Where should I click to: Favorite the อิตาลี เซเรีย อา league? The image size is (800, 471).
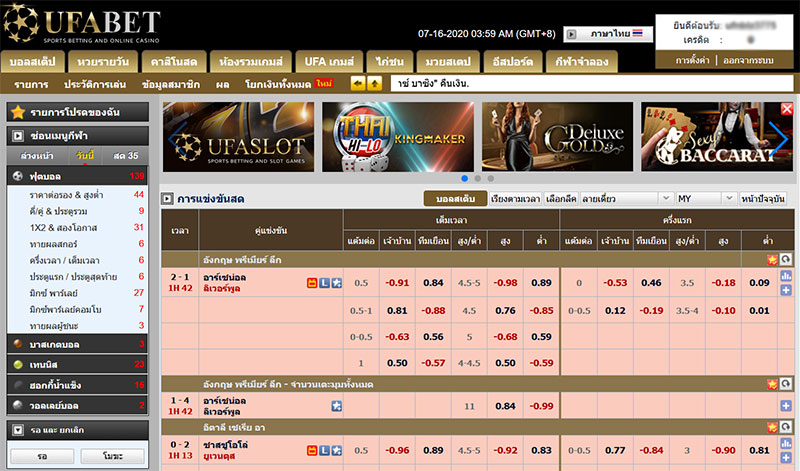point(772,427)
